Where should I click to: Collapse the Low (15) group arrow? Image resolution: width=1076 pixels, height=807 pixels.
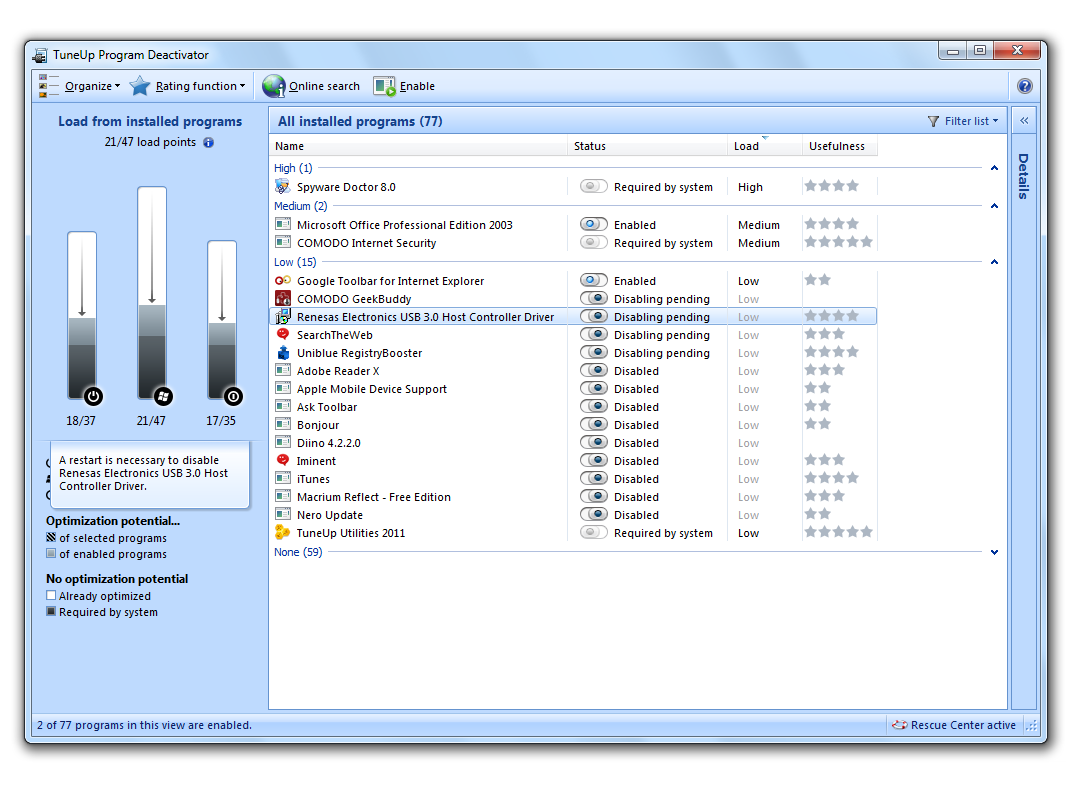point(994,262)
